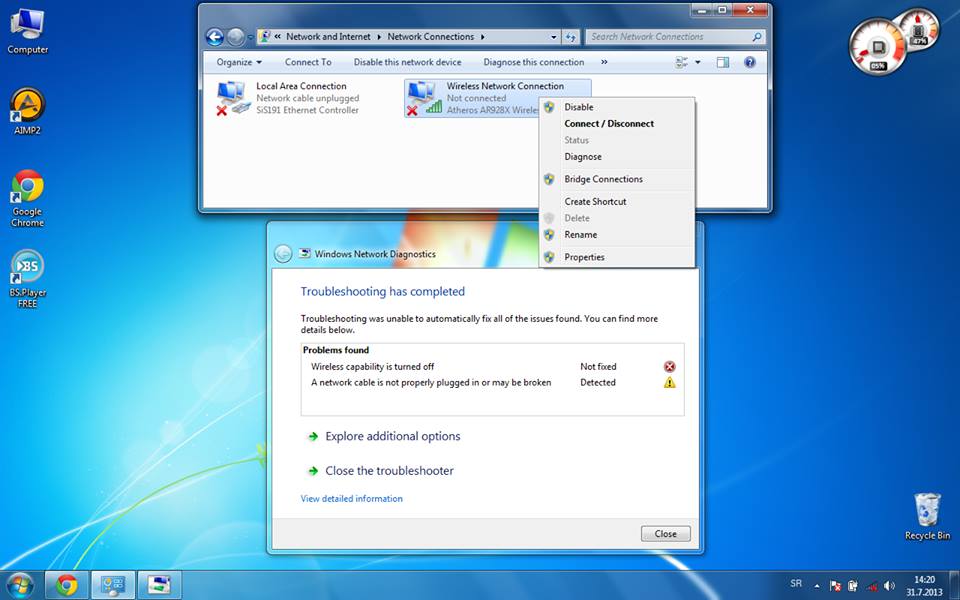Screen dimensions: 960x600
Task: Expand toolbar overflow chevron
Action: (x=604, y=62)
